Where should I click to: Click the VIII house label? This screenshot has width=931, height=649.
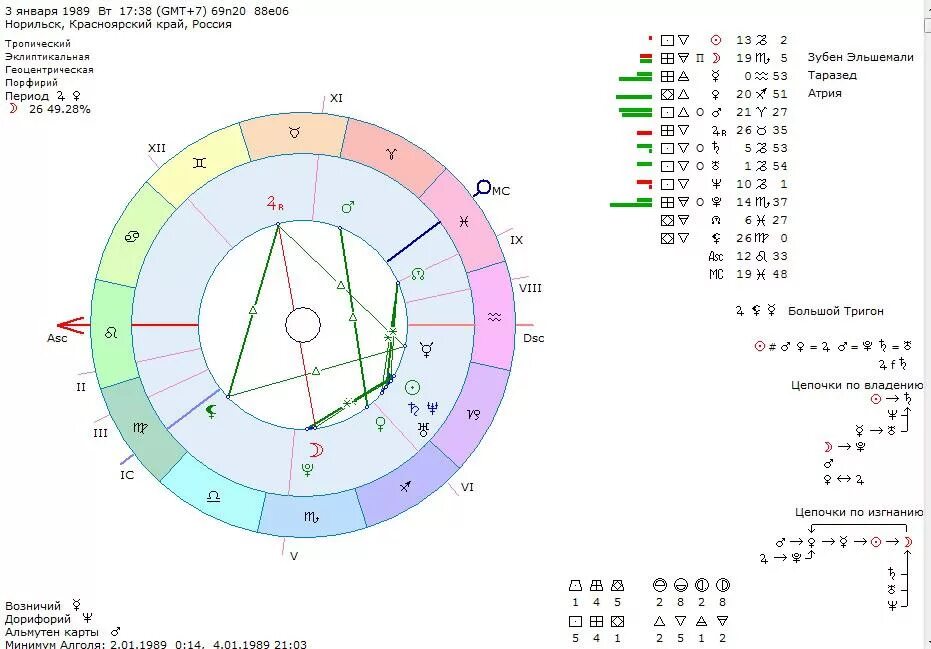coord(530,288)
